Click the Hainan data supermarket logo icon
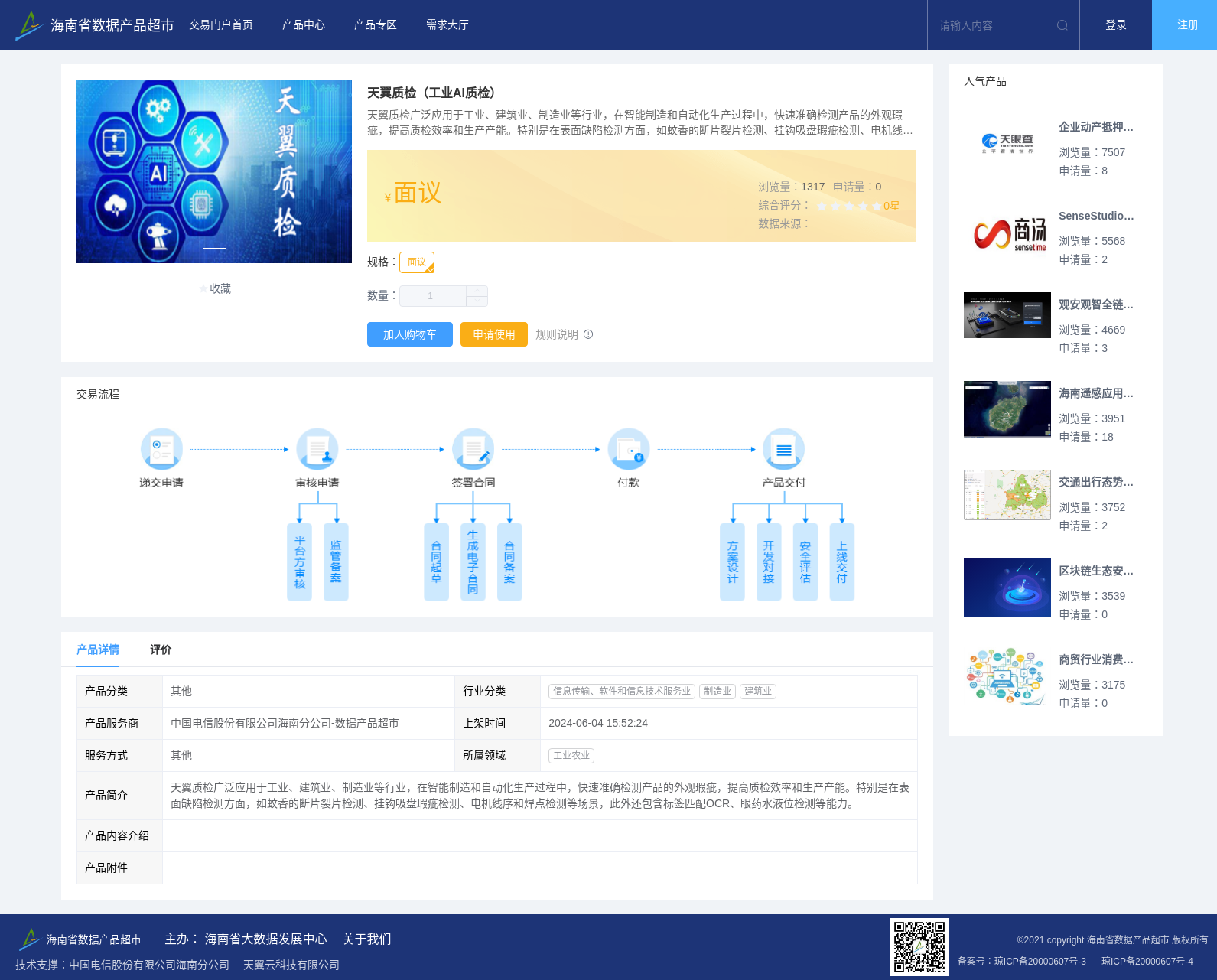 point(29,25)
